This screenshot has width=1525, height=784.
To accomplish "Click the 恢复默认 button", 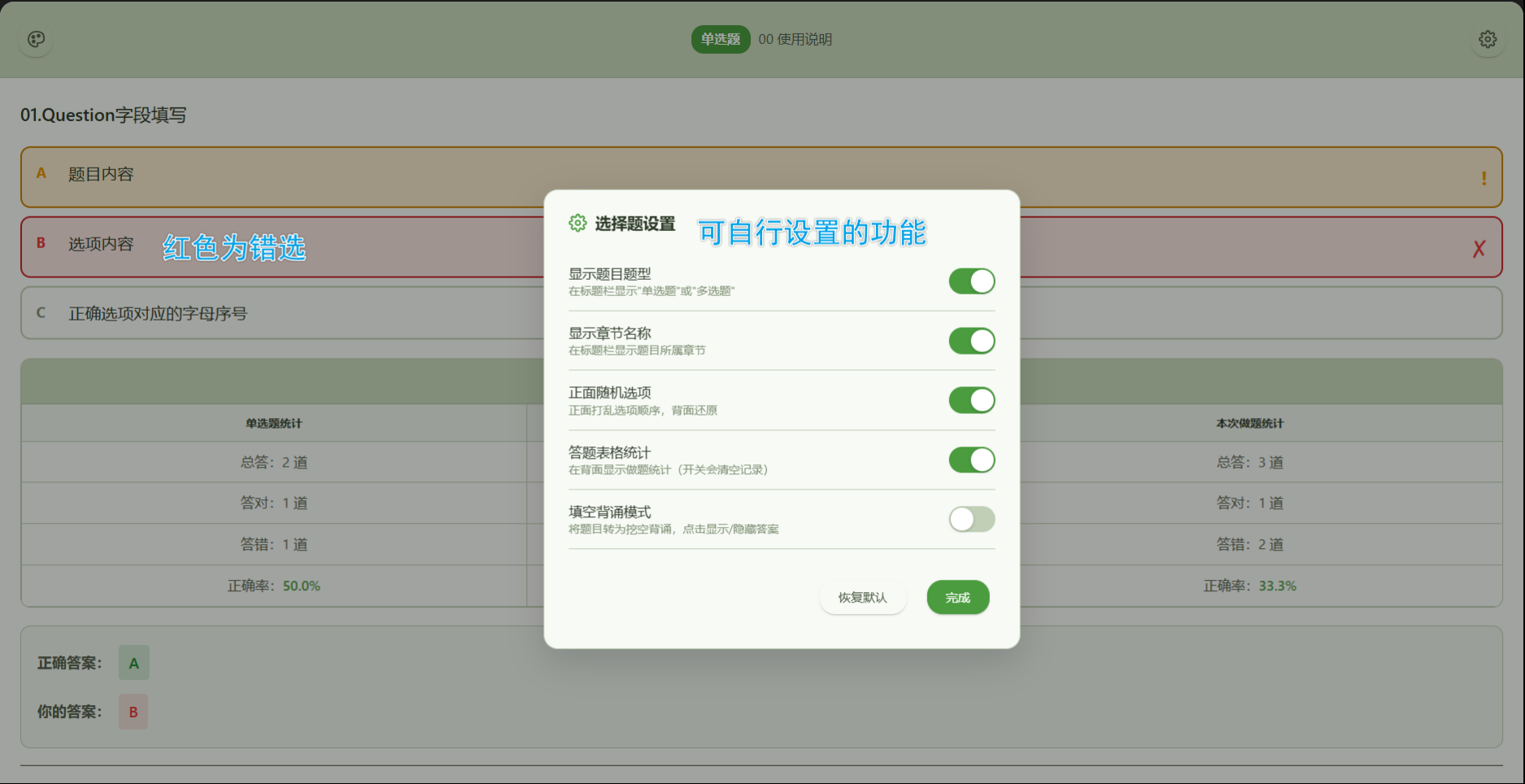I will (x=863, y=598).
